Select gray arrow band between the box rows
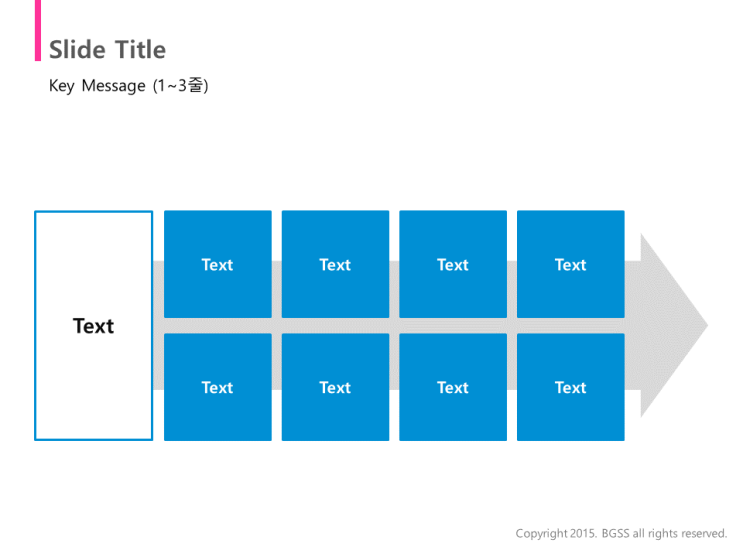The width and height of the screenshot is (743, 557). (x=394, y=326)
